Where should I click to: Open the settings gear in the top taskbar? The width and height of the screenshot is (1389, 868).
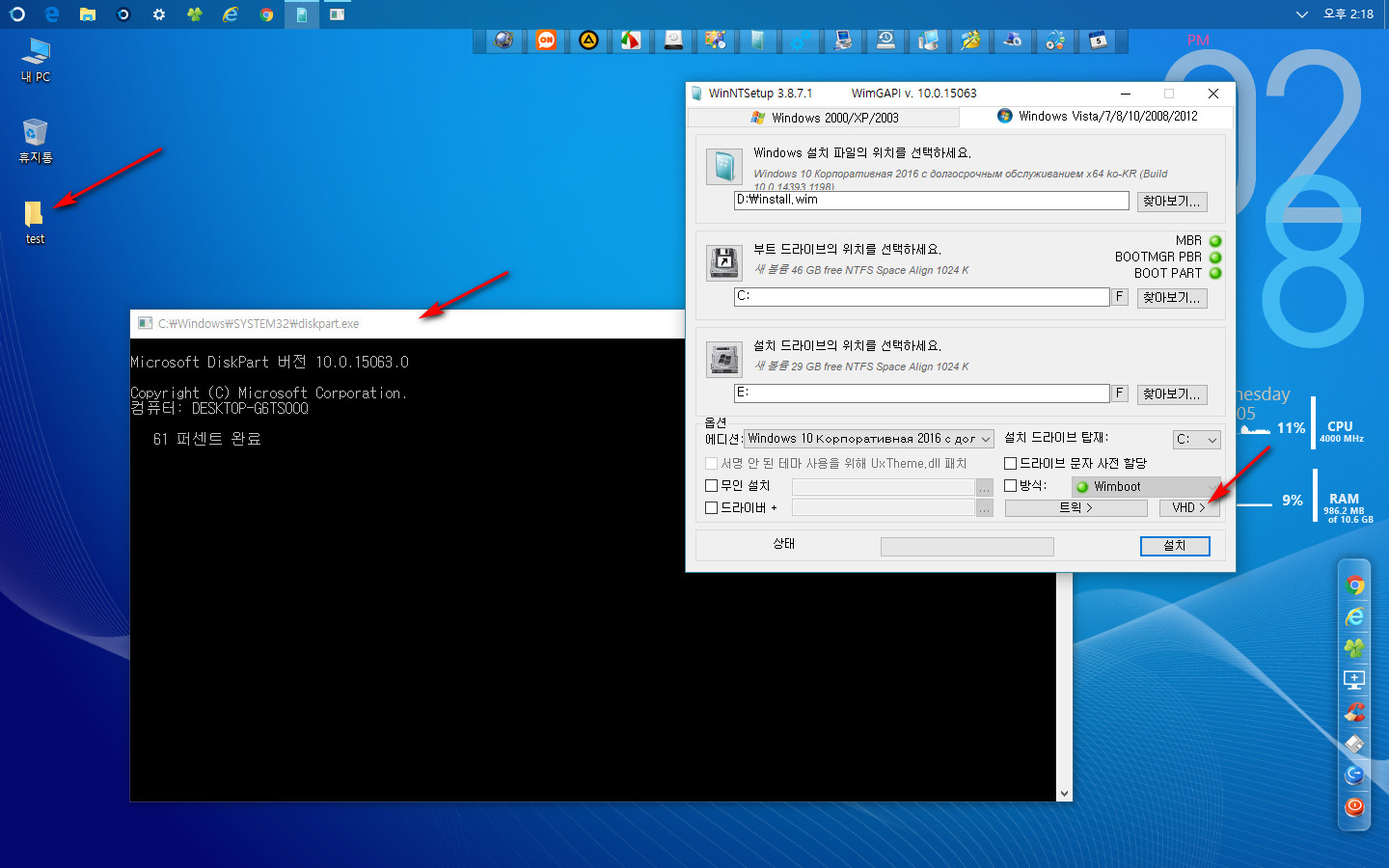tap(159, 14)
